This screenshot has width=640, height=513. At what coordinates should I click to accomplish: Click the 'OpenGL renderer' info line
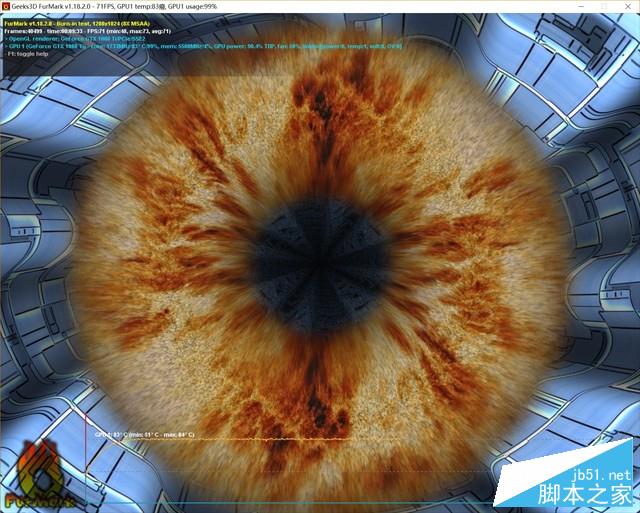pos(76,39)
